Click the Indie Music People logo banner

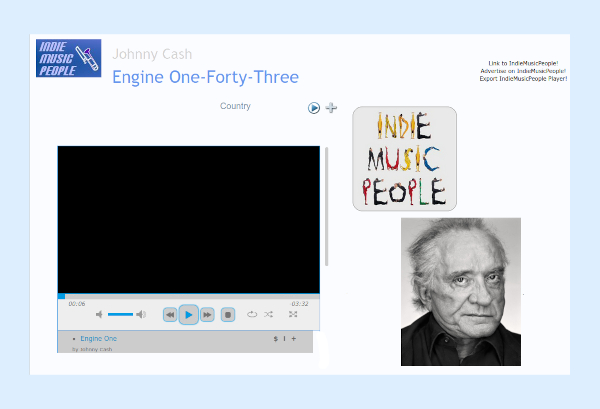point(68,58)
